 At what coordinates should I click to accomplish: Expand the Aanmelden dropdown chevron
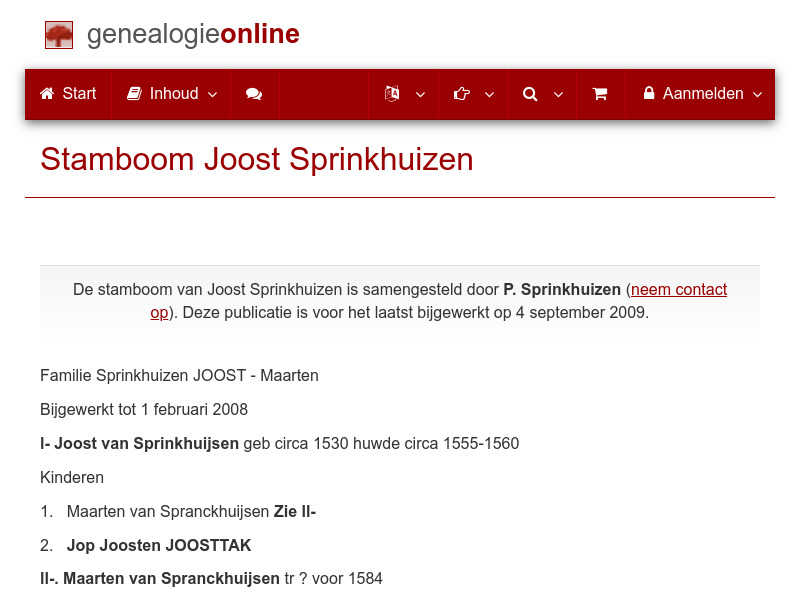pos(757,95)
